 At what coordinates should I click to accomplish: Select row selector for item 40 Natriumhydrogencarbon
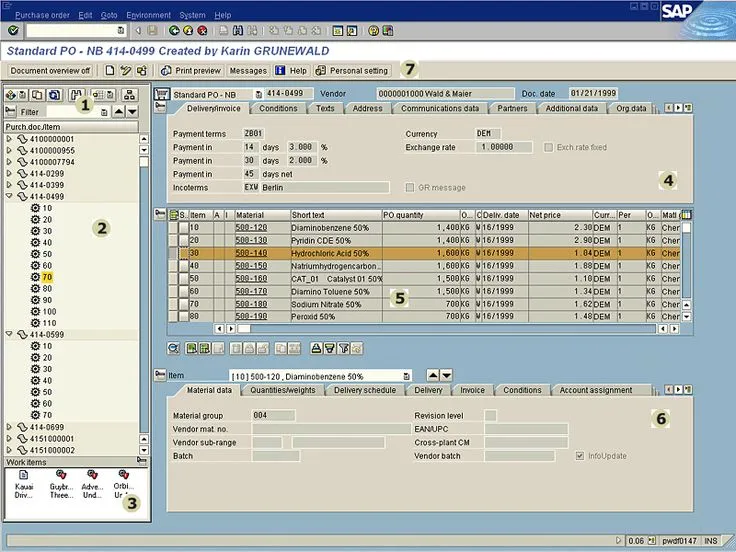click(x=173, y=266)
